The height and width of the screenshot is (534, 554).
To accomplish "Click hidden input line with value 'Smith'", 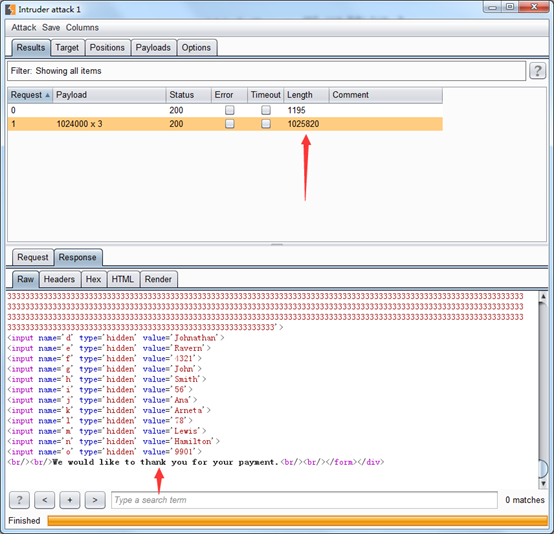I will tap(107, 379).
